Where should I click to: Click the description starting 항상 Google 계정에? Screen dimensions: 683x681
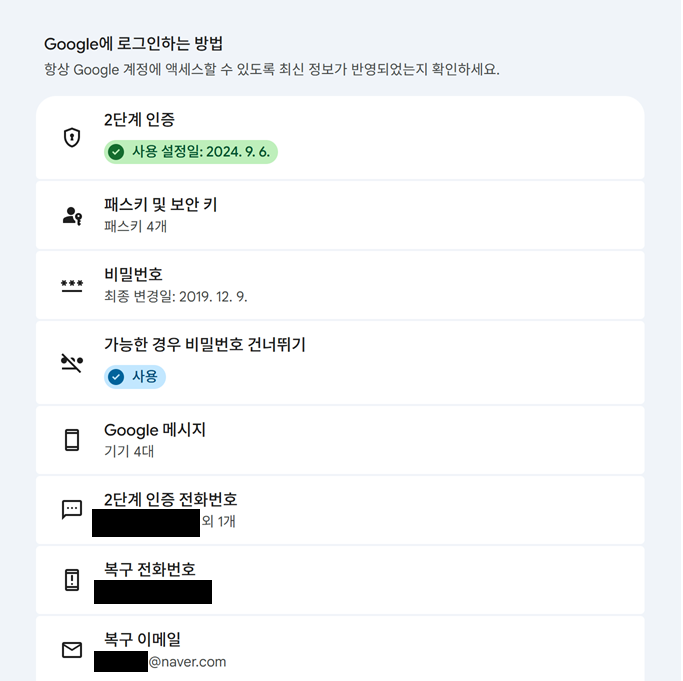(x=272, y=69)
